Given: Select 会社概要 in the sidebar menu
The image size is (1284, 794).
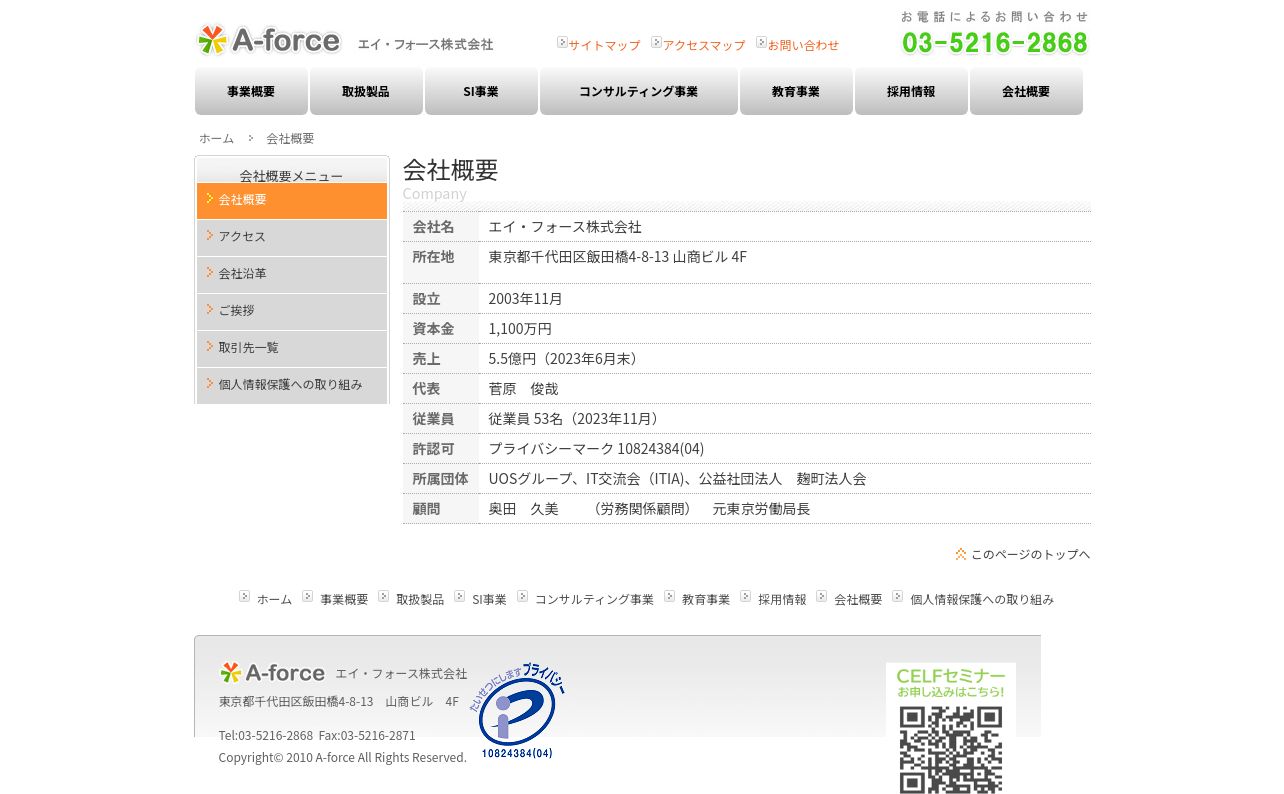Looking at the screenshot, I should point(292,200).
